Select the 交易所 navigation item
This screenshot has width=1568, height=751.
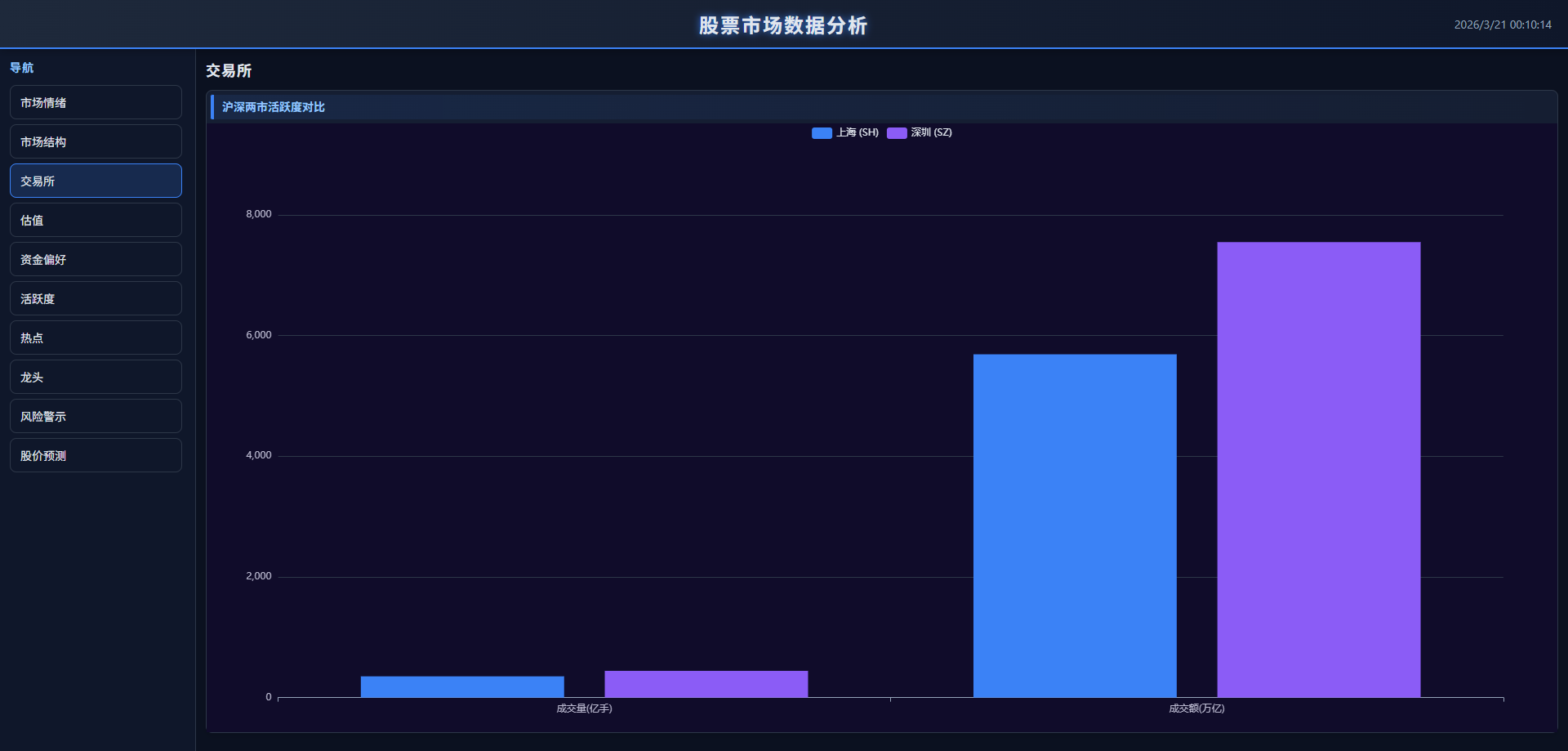(x=96, y=181)
